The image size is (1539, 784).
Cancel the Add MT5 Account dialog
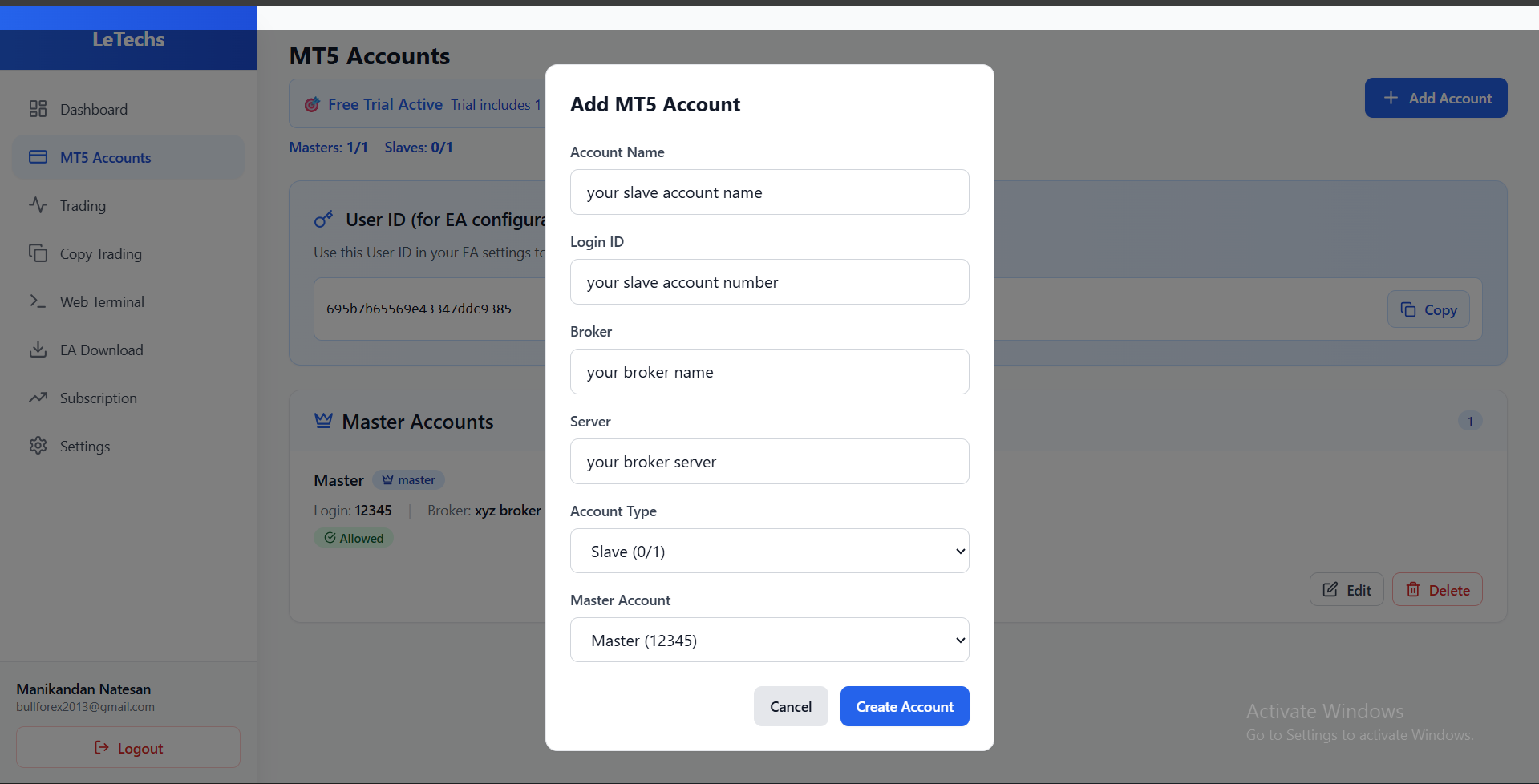pyautogui.click(x=791, y=706)
